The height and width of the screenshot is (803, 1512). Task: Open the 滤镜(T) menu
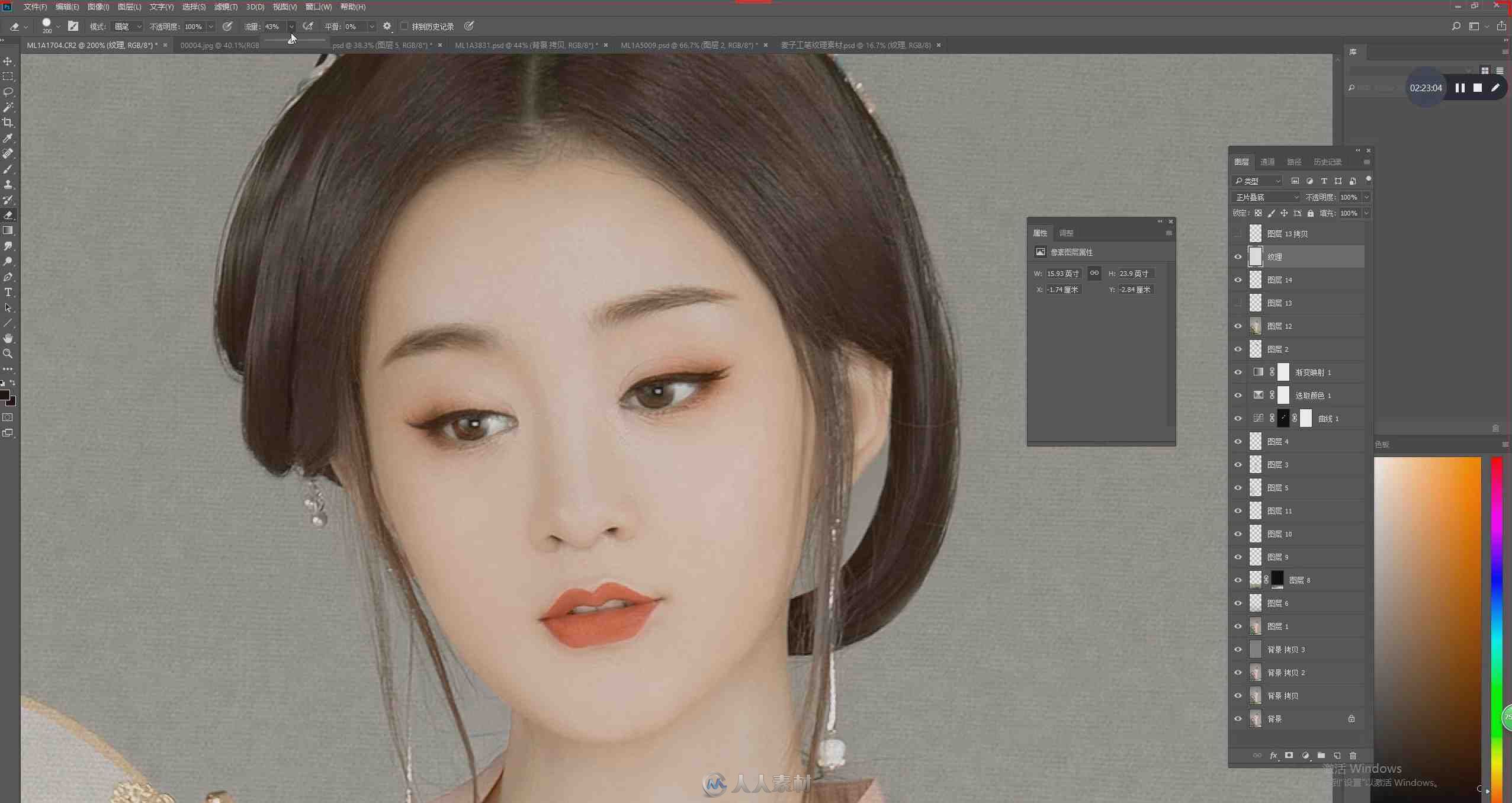pyautogui.click(x=225, y=7)
